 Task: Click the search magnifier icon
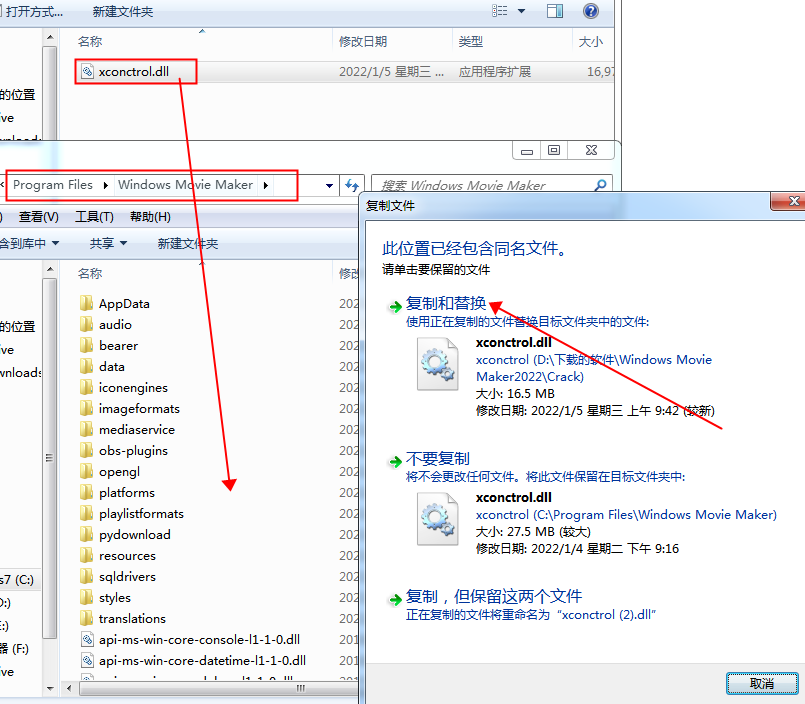[x=600, y=185]
